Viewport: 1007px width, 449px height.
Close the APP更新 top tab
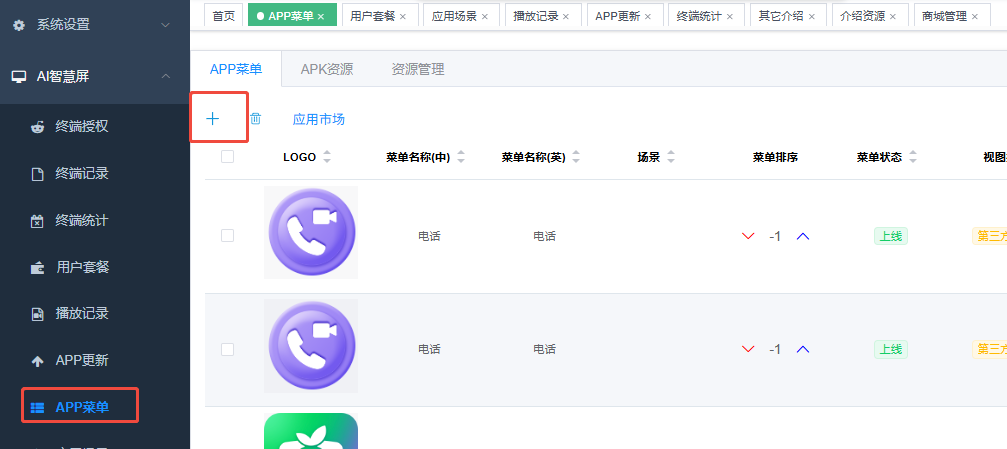coord(647,17)
